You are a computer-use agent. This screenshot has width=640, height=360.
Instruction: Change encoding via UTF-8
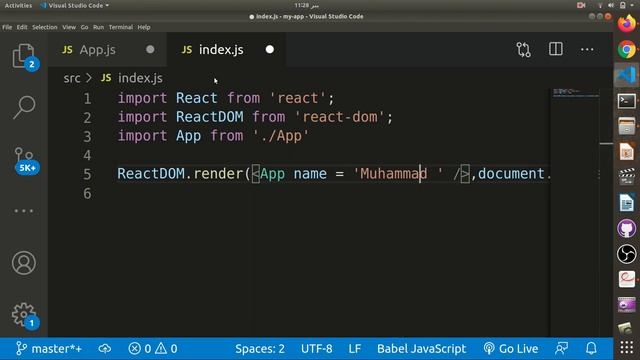tap(316, 349)
